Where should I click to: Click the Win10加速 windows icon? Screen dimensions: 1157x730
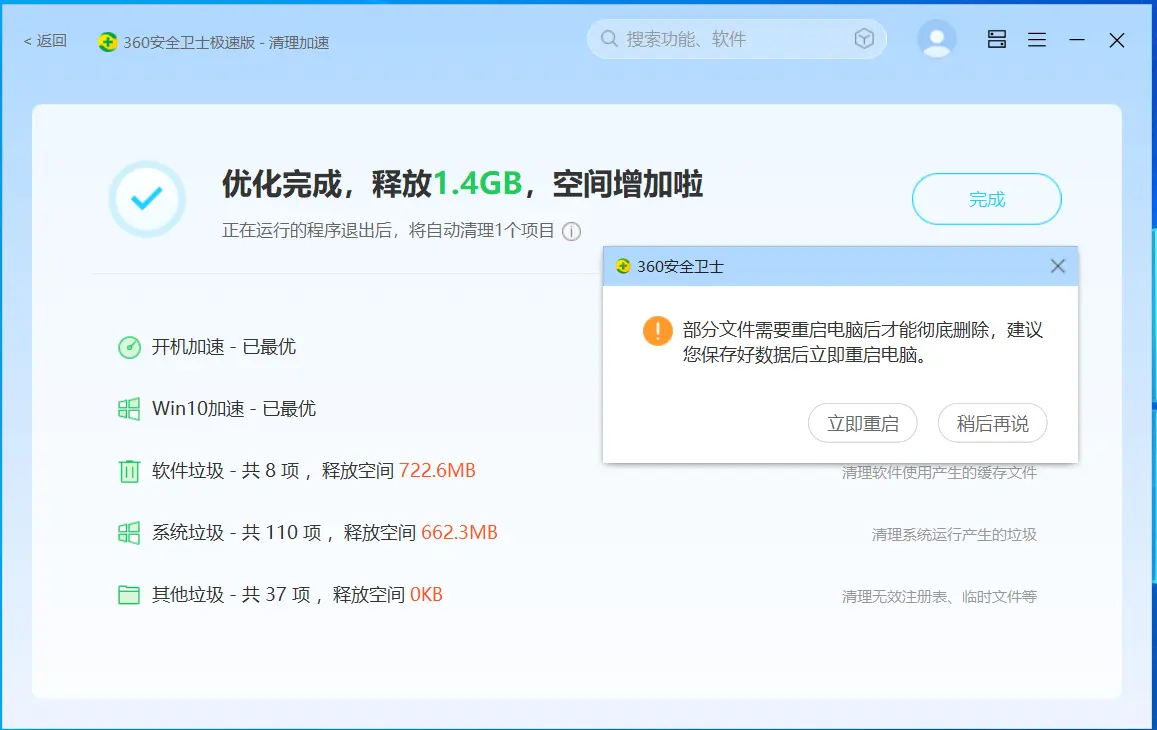click(129, 409)
